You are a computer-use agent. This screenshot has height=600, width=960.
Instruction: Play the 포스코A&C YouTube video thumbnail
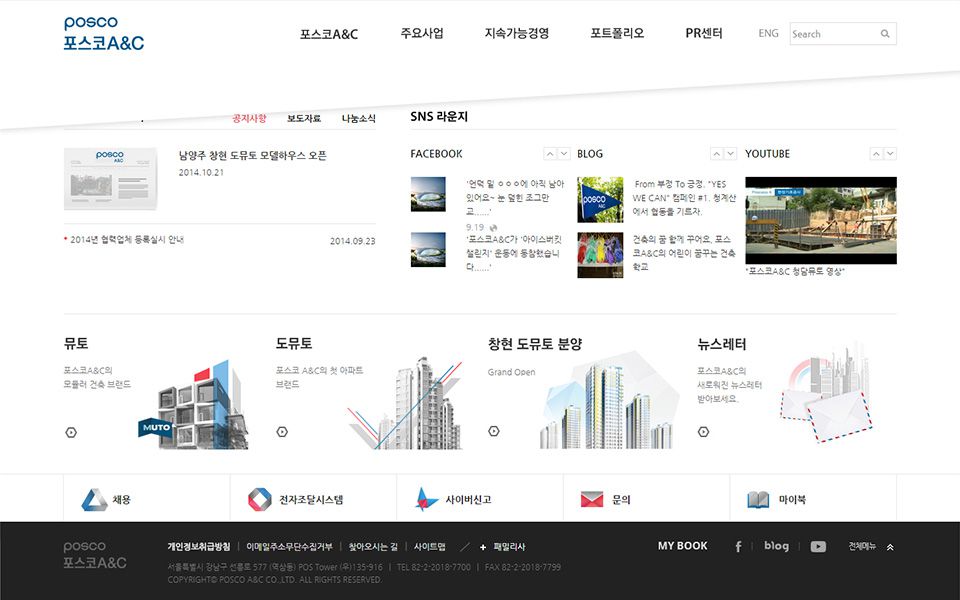coord(820,221)
